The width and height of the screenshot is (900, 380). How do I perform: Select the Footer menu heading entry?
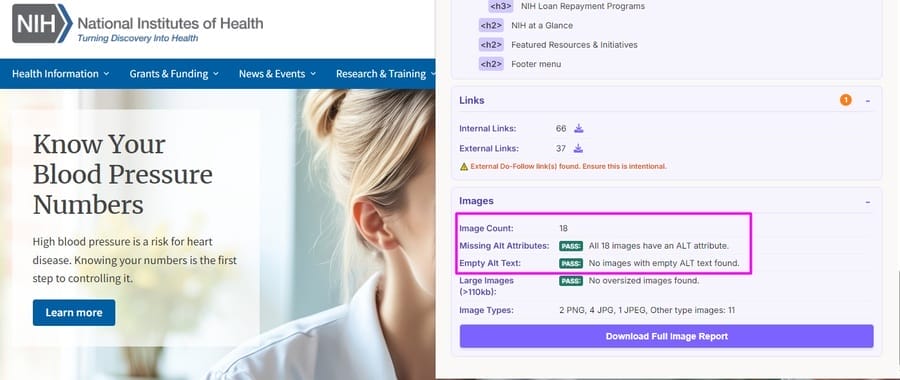click(x=536, y=64)
